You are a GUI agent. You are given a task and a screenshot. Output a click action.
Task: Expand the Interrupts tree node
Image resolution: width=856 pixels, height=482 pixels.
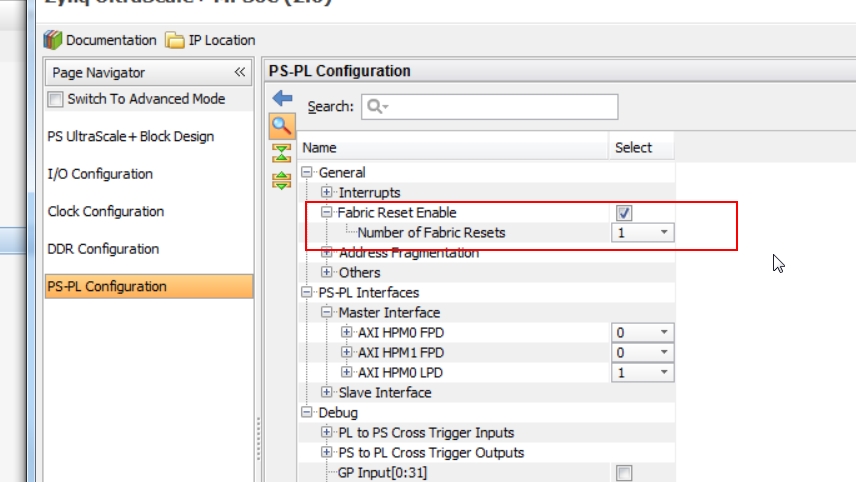pos(327,192)
